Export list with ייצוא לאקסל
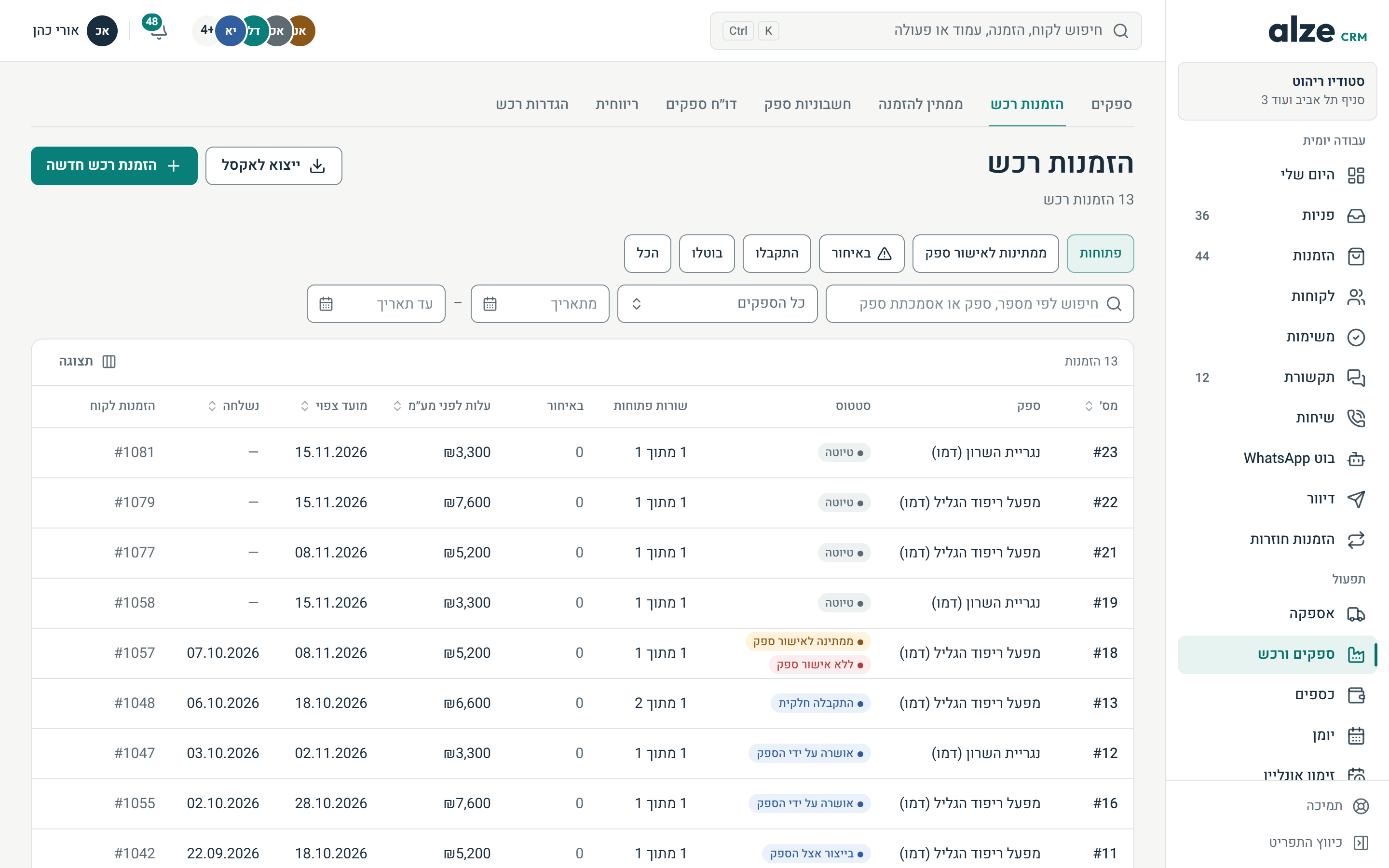The width and height of the screenshot is (1389, 868). point(274,166)
